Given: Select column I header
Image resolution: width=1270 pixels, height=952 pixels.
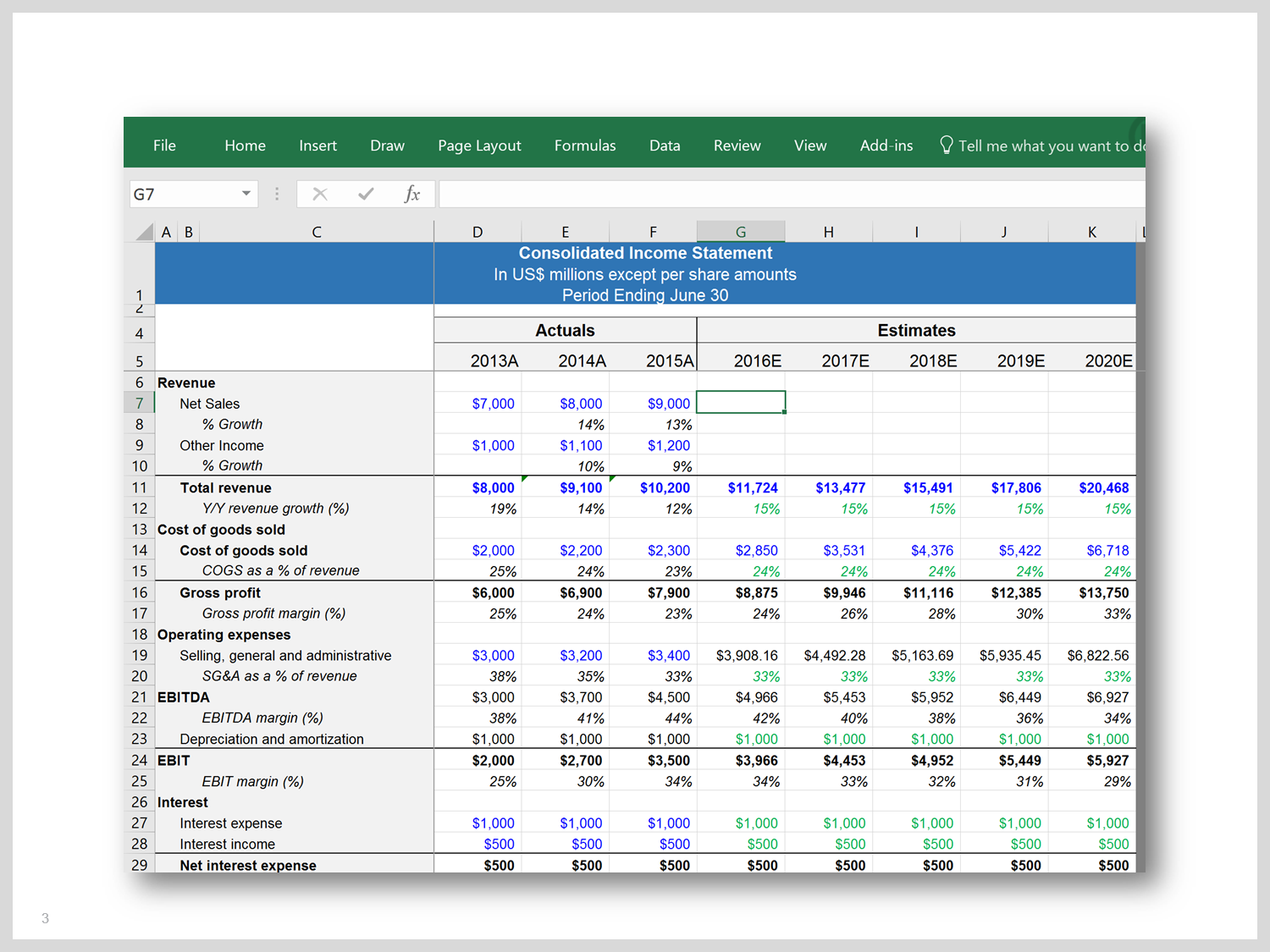Looking at the screenshot, I should point(916,232).
